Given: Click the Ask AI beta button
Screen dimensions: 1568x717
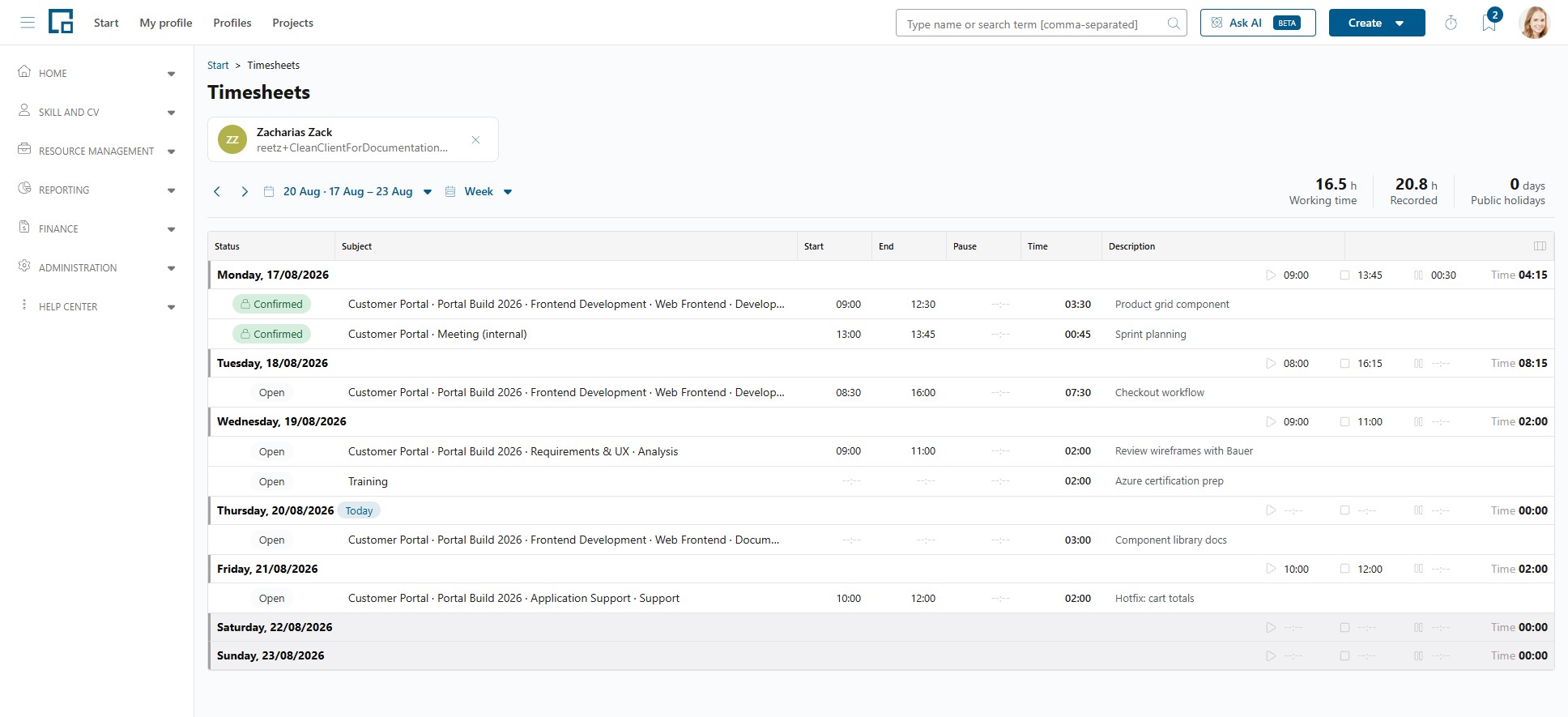Looking at the screenshot, I should coord(1258,23).
